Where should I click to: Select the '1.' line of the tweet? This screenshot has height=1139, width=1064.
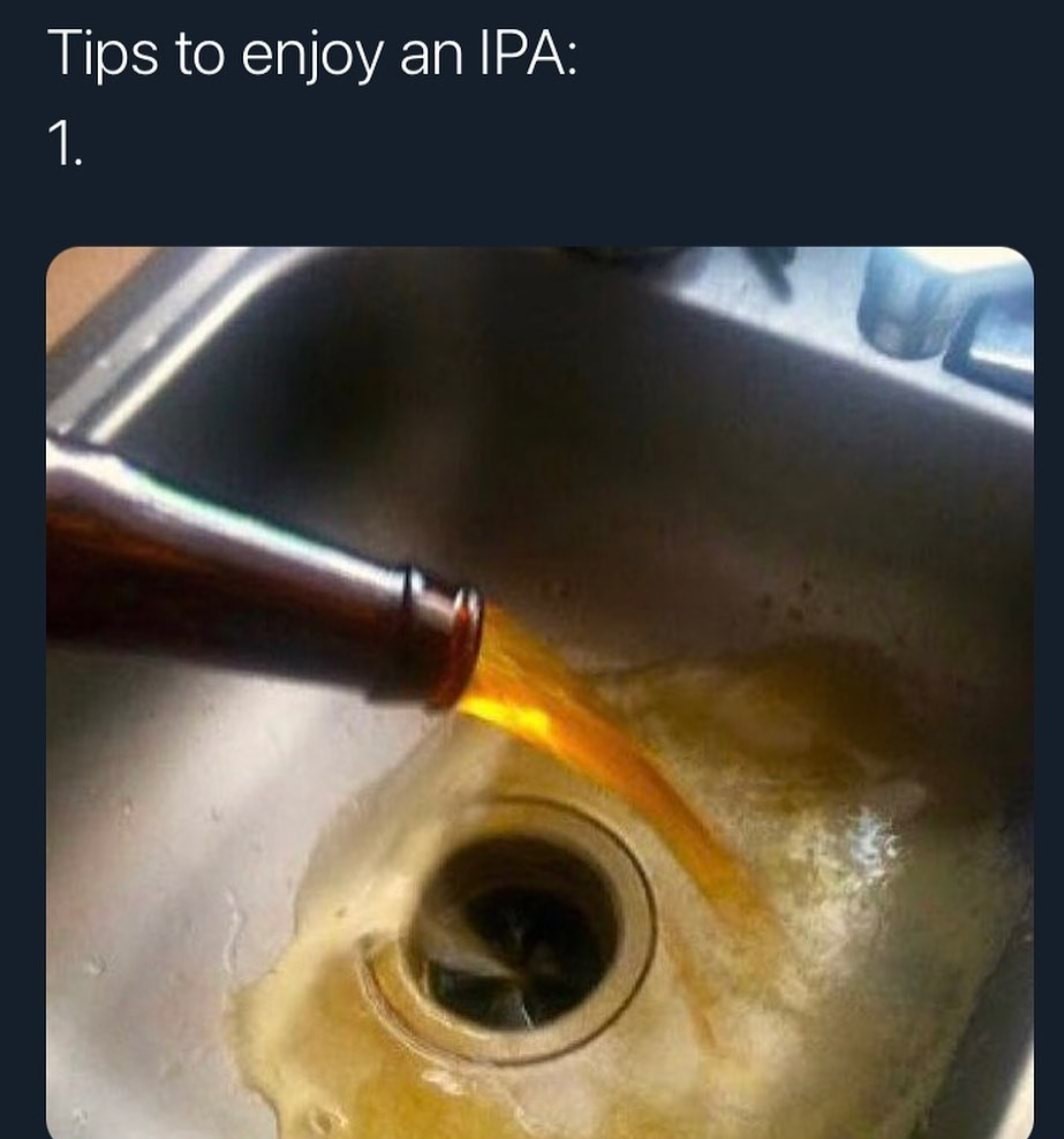65,144
